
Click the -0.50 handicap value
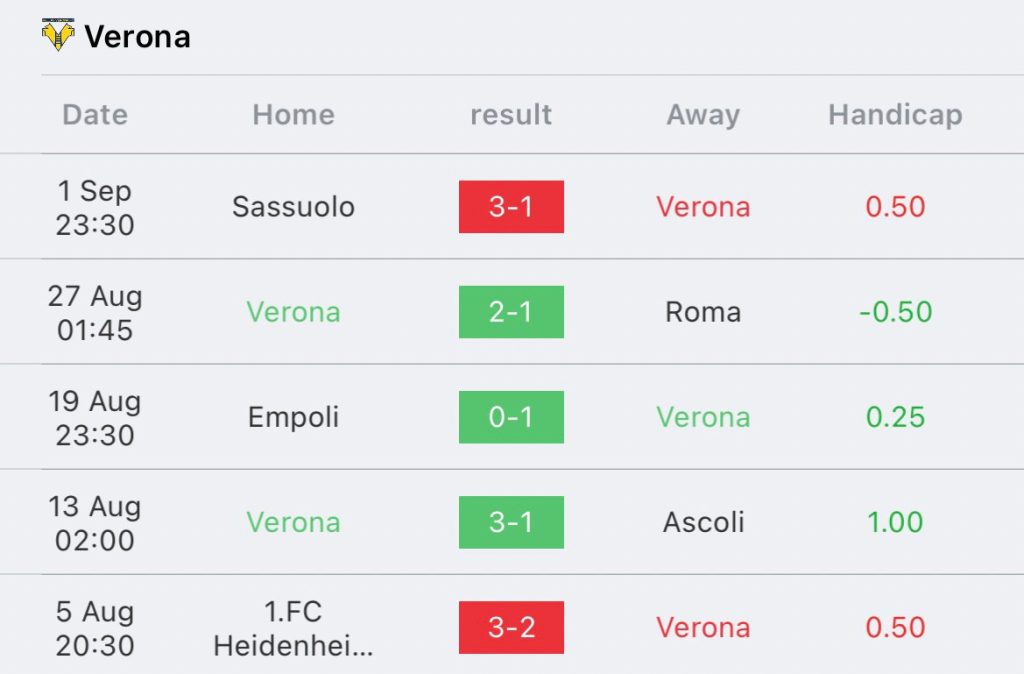(x=895, y=312)
